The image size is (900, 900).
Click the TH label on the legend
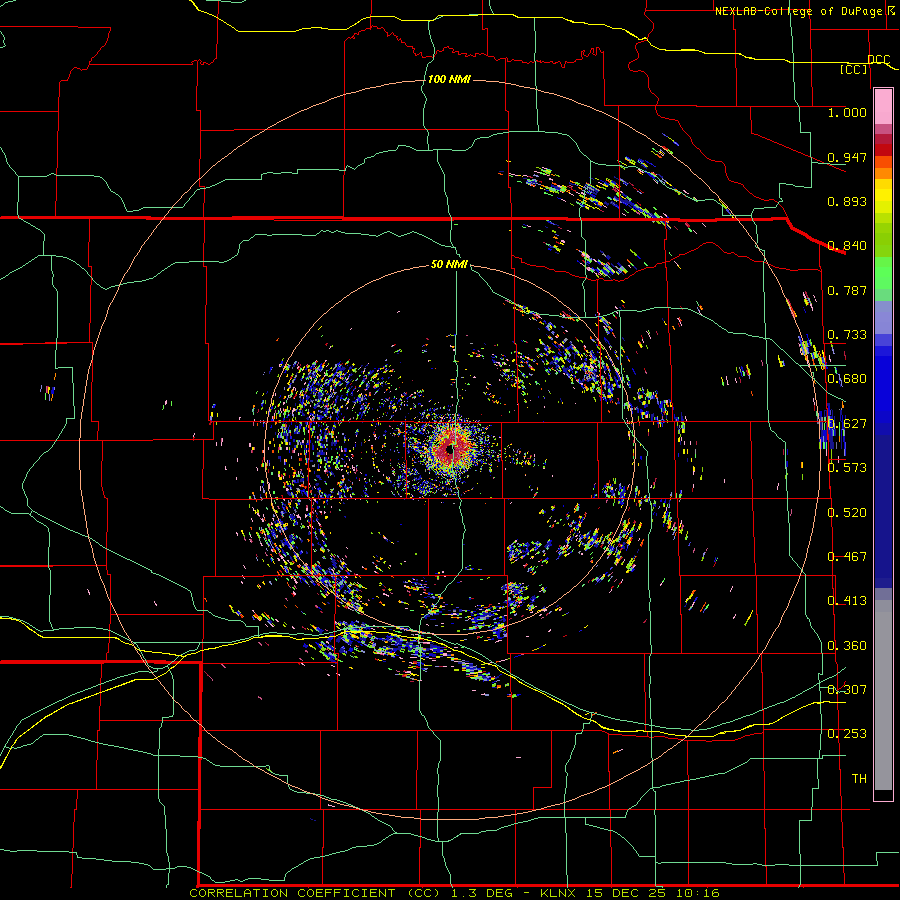859,779
